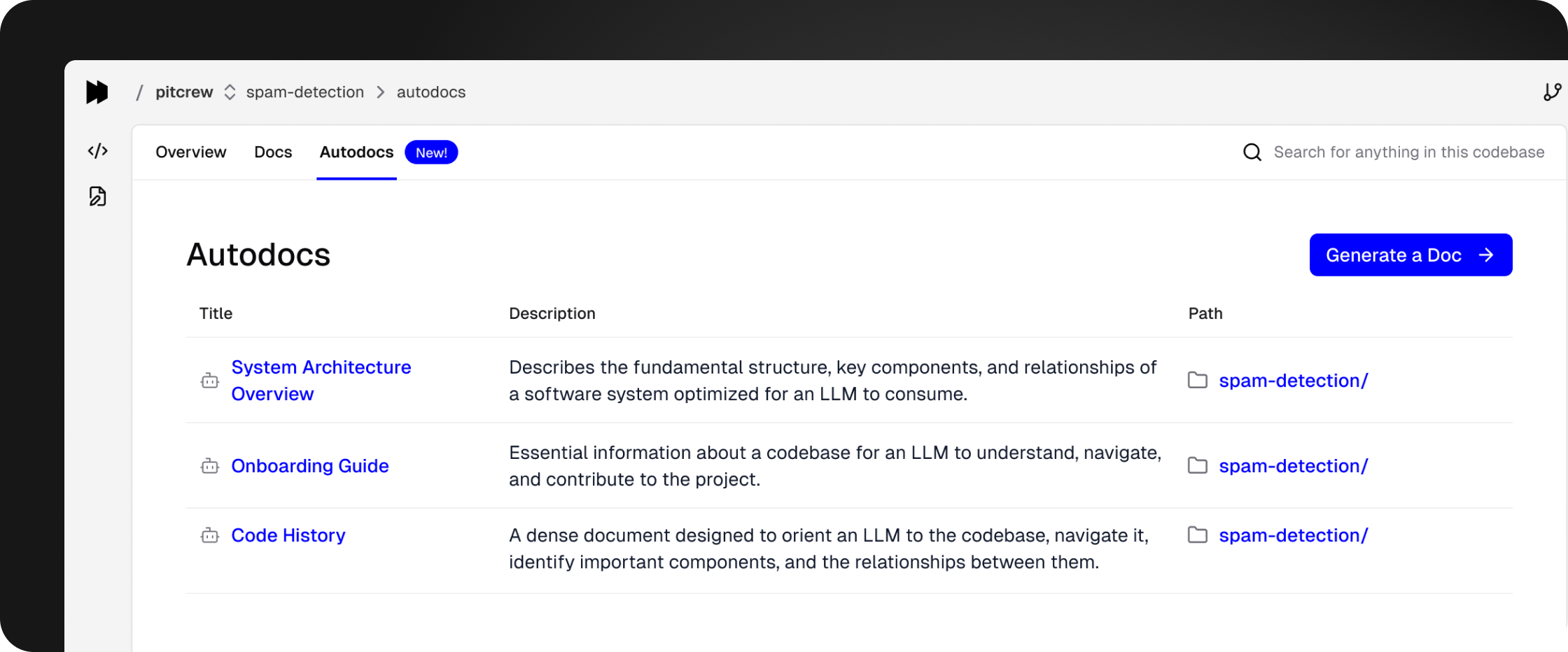This screenshot has height=652, width=1568.
Task: Switch to the Overview tab
Action: (190, 153)
